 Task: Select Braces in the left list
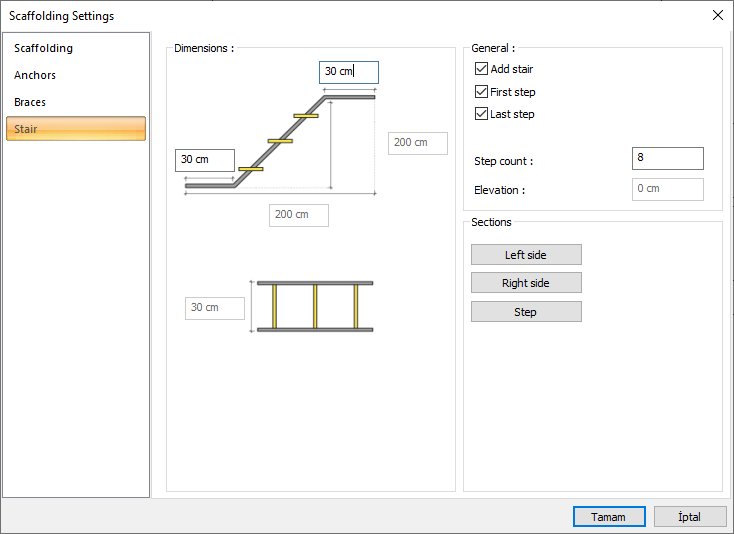[x=31, y=102]
